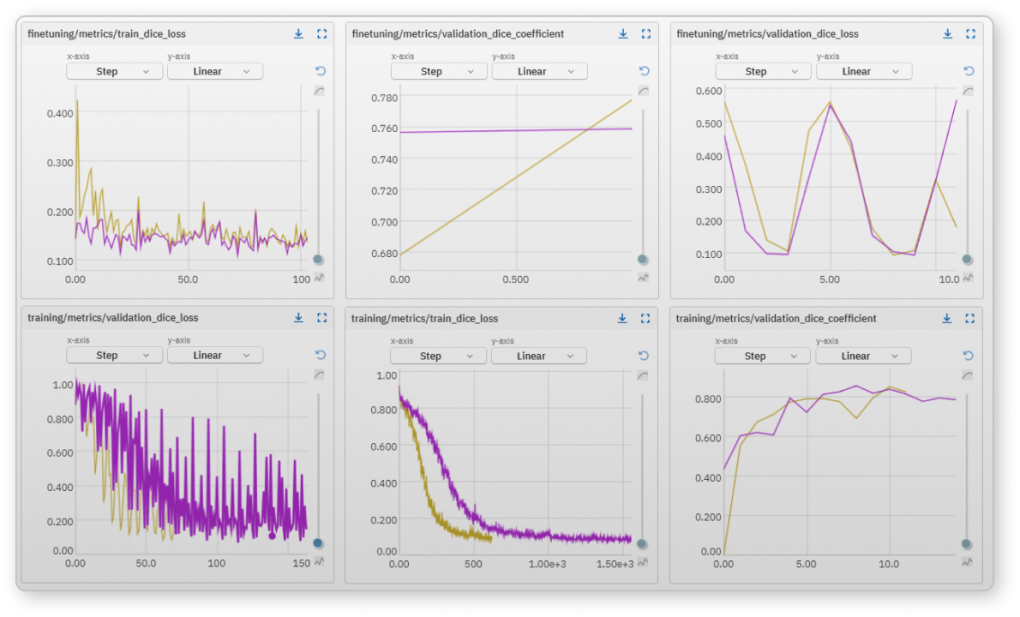The width and height of the screenshot is (1020, 617).
Task: Click the title "training/metrics/validation_dice_loss"
Action: click(113, 318)
